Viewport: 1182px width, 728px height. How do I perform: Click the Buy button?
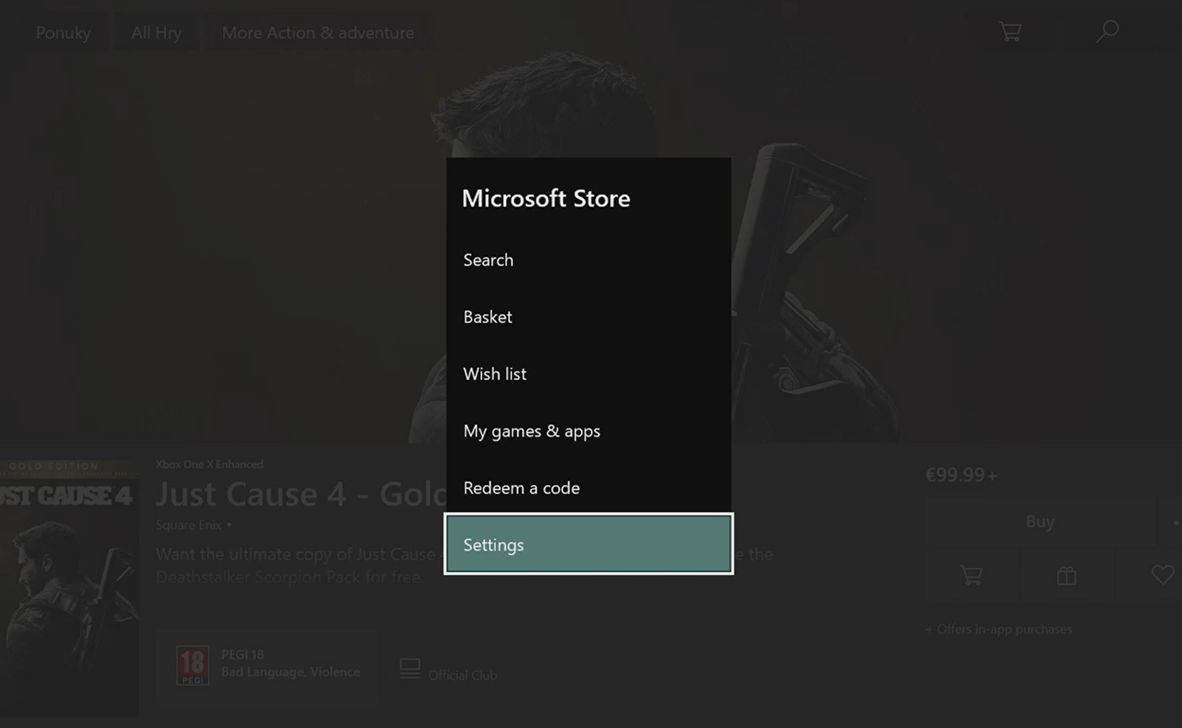pos(1040,522)
